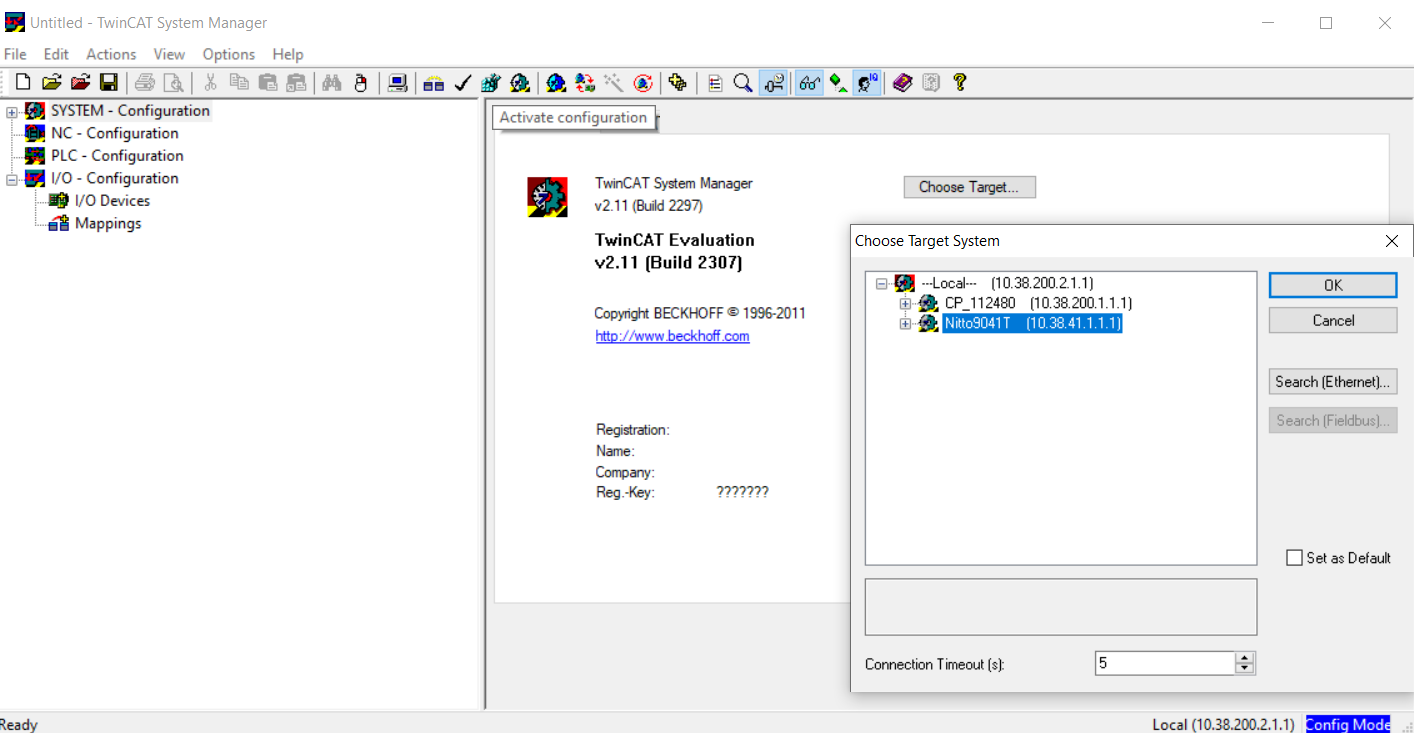Screen dimensions: 1414x733
Task: Click the binoculars Find icon
Action: point(332,83)
